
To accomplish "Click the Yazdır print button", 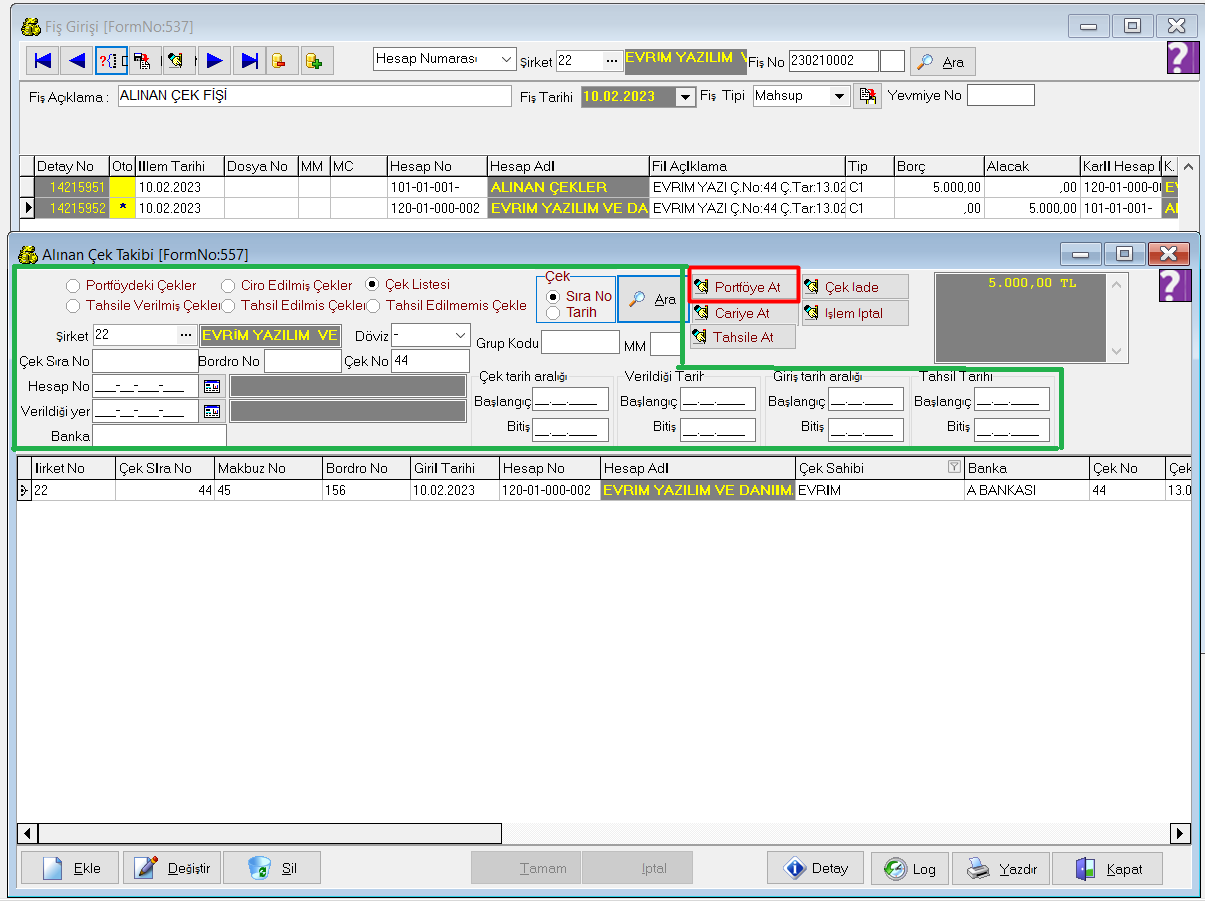I will coord(1001,868).
